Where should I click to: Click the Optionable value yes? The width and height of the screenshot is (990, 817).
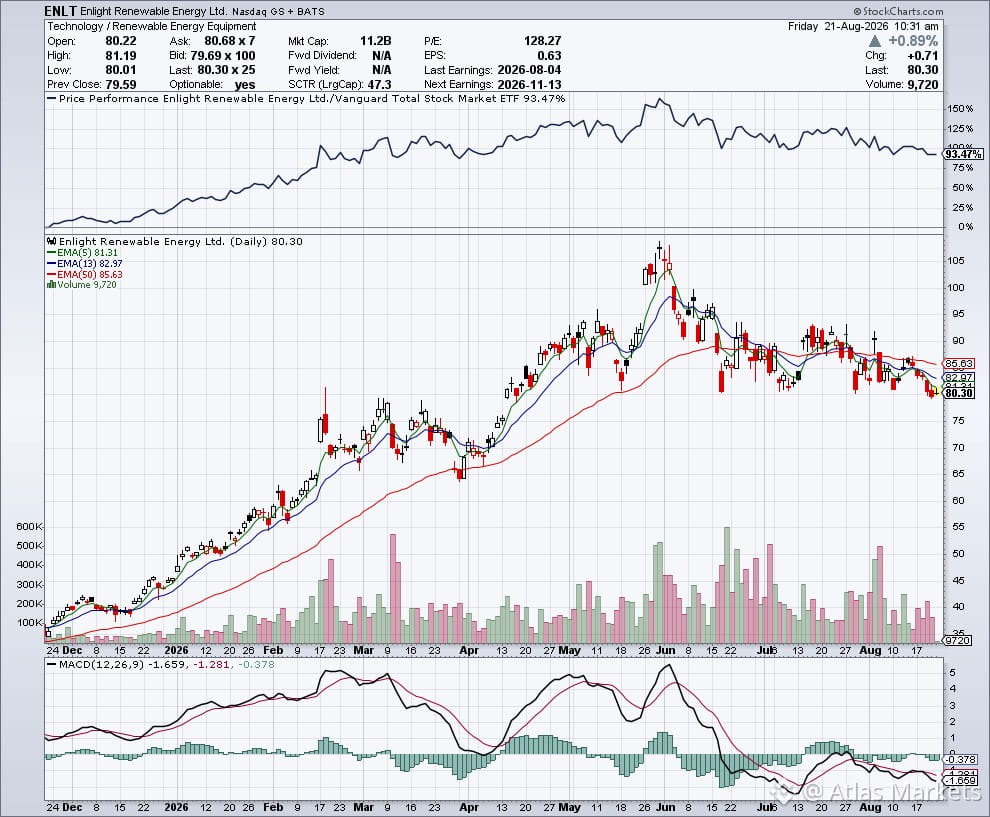(x=244, y=85)
